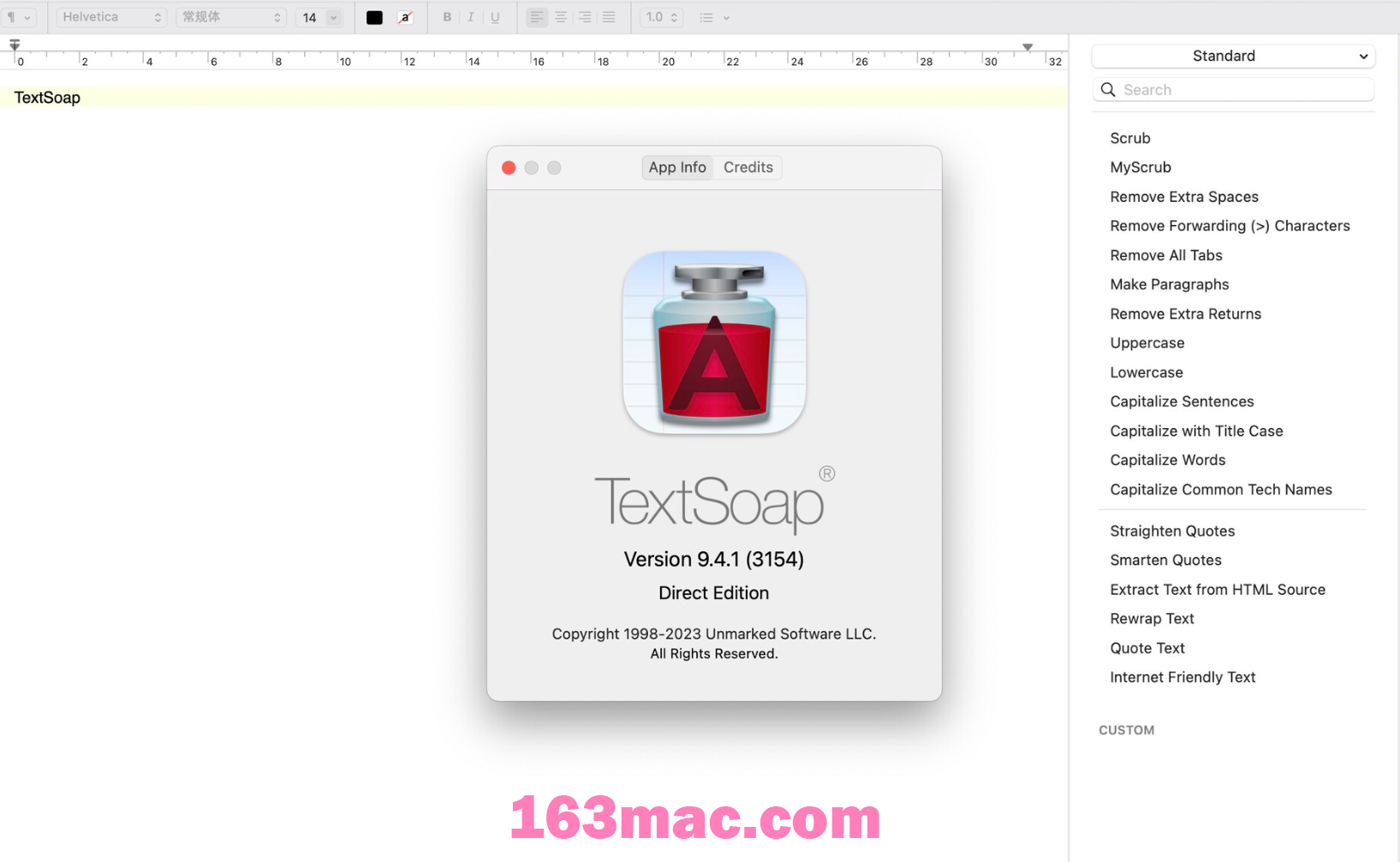Select Straighten Quotes cleaner
Screen dimensions: 1400x862
coord(1172,532)
